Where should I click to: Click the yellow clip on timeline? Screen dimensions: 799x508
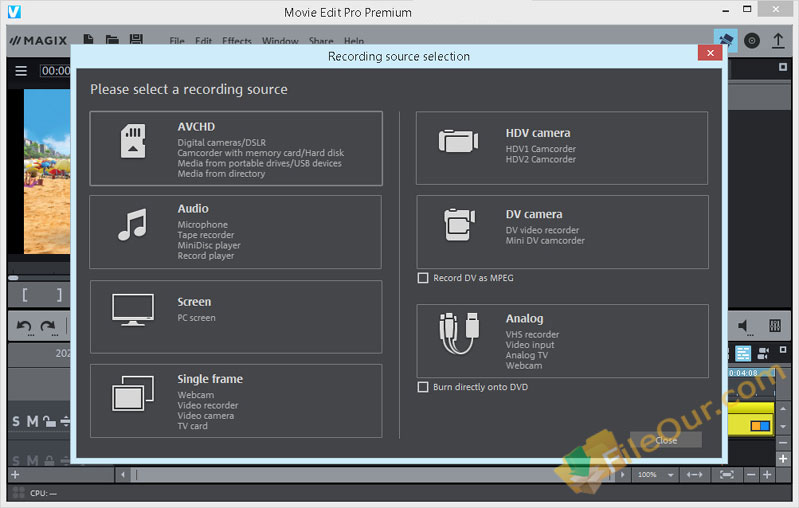[751, 419]
